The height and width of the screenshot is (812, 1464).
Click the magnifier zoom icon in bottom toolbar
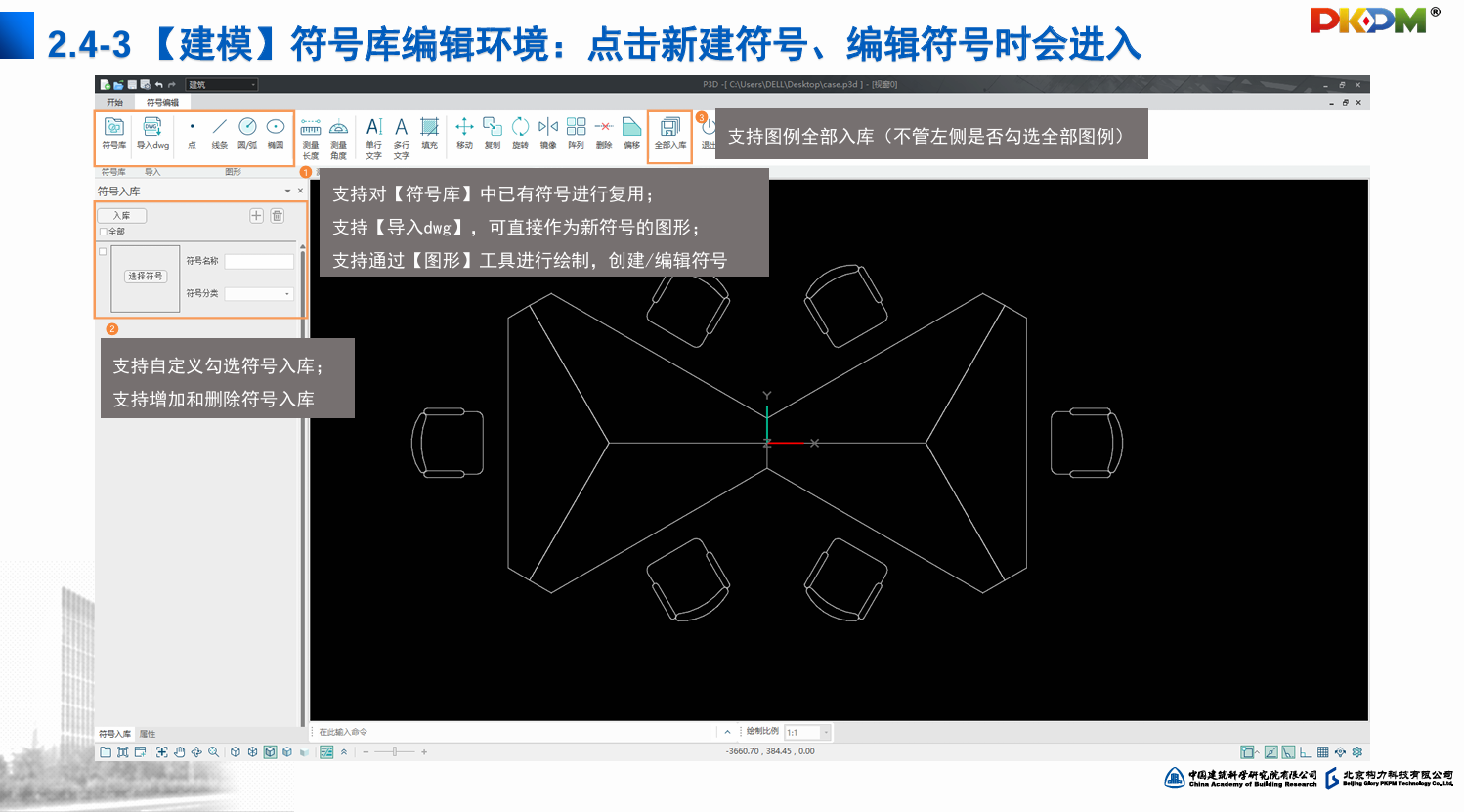(213, 752)
